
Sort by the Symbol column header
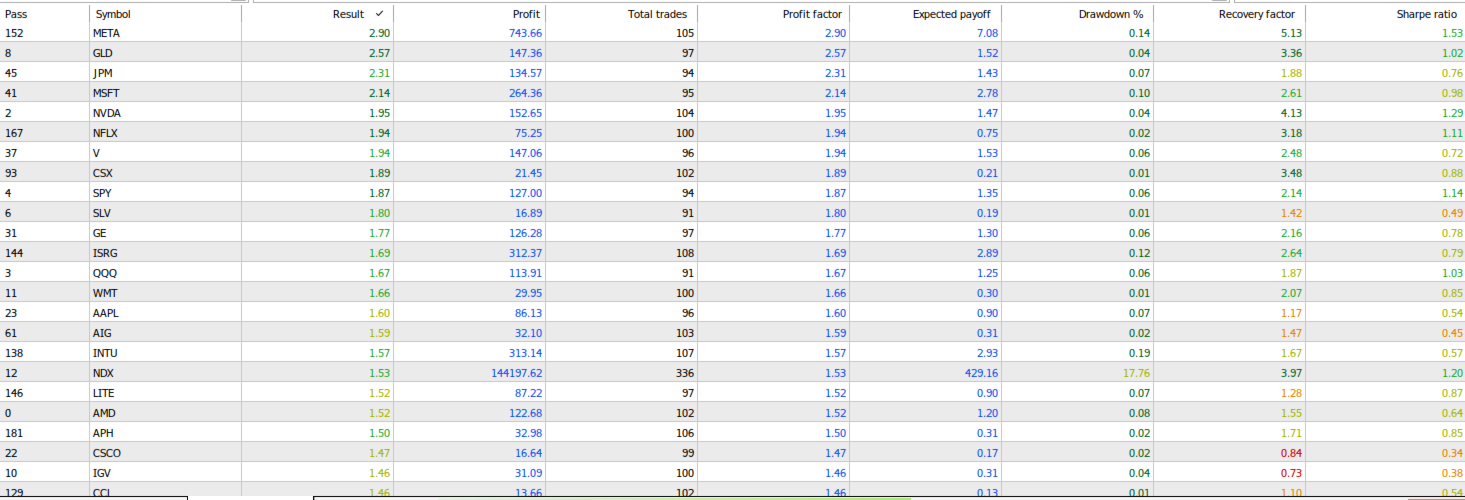pyautogui.click(x=165, y=14)
